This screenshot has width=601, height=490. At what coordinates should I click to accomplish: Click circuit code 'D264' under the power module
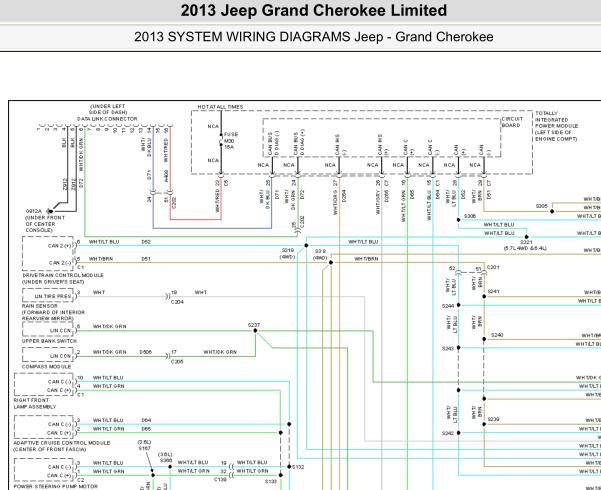(x=344, y=196)
